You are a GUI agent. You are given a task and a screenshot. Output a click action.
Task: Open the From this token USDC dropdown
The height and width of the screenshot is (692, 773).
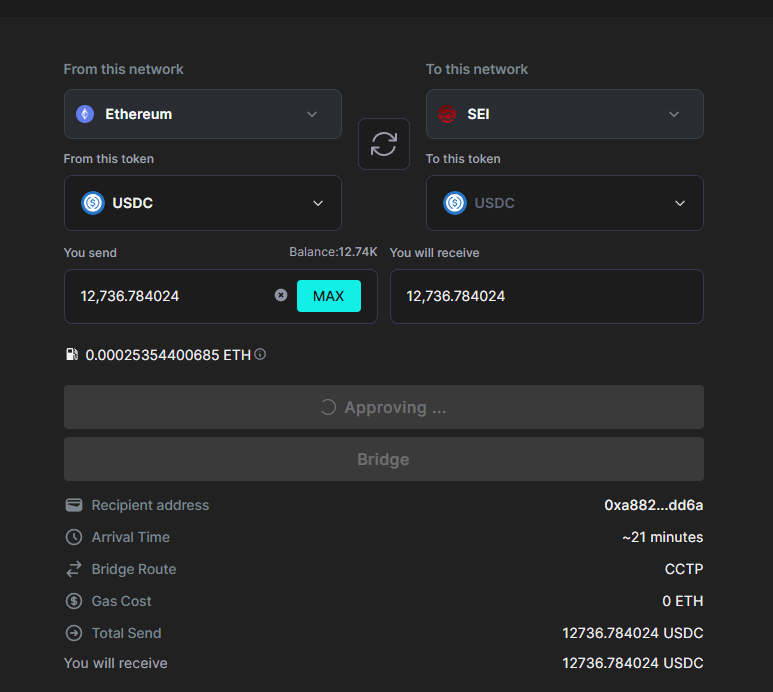click(203, 203)
